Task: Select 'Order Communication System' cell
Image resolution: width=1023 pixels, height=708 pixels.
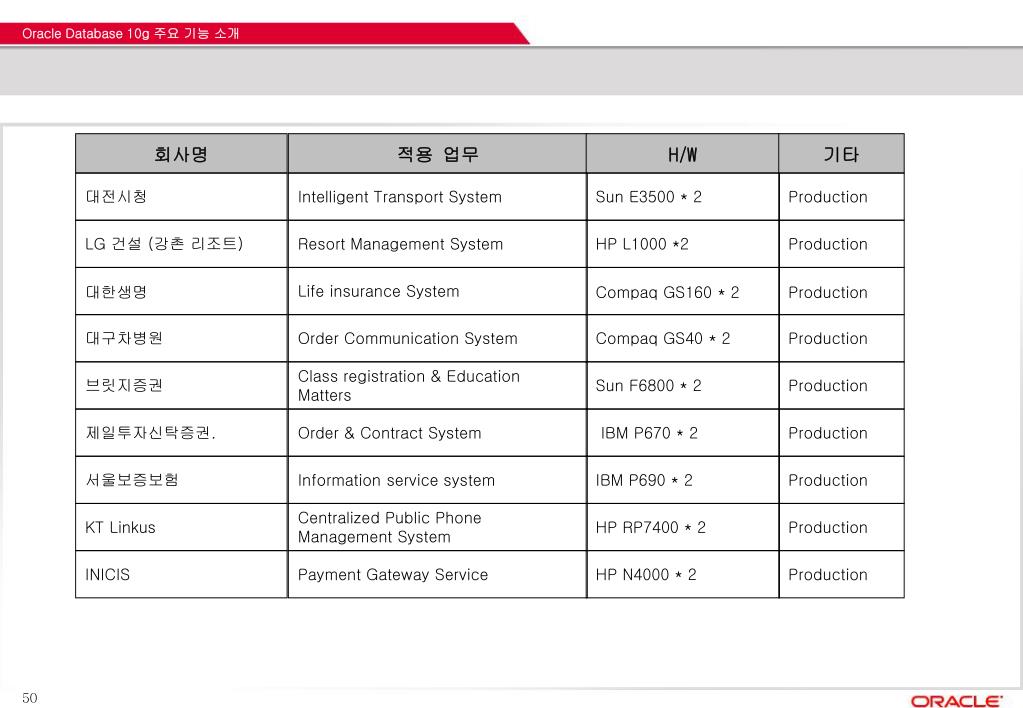Action: click(x=437, y=338)
